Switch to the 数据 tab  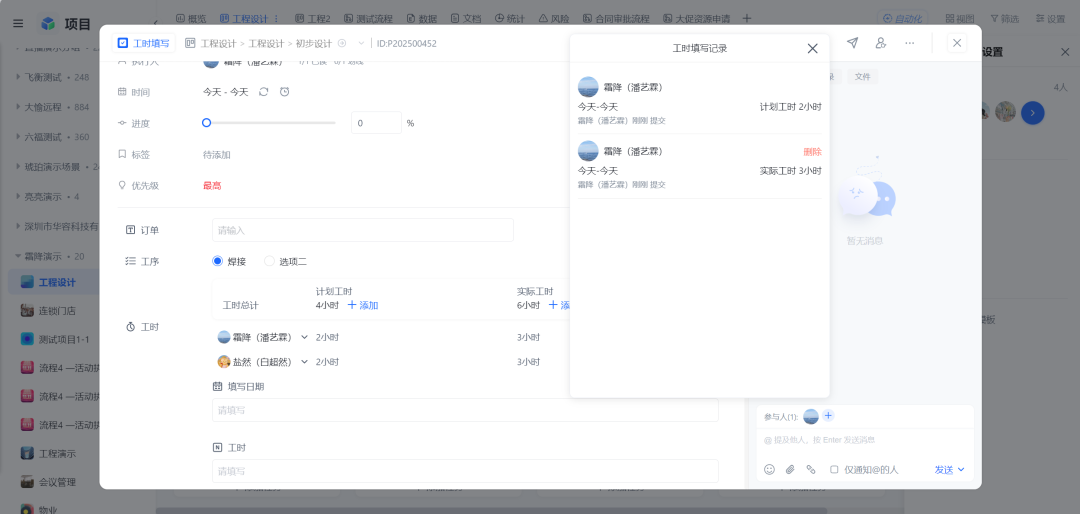tap(422, 19)
